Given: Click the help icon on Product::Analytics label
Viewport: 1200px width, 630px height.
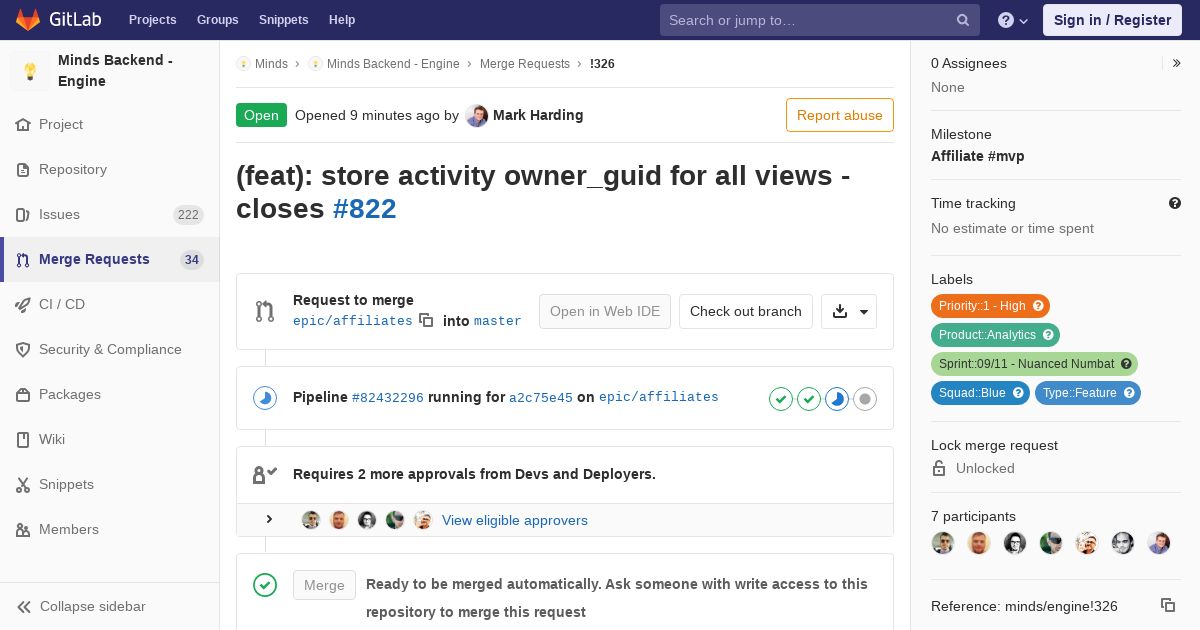Looking at the screenshot, I should 1048,335.
